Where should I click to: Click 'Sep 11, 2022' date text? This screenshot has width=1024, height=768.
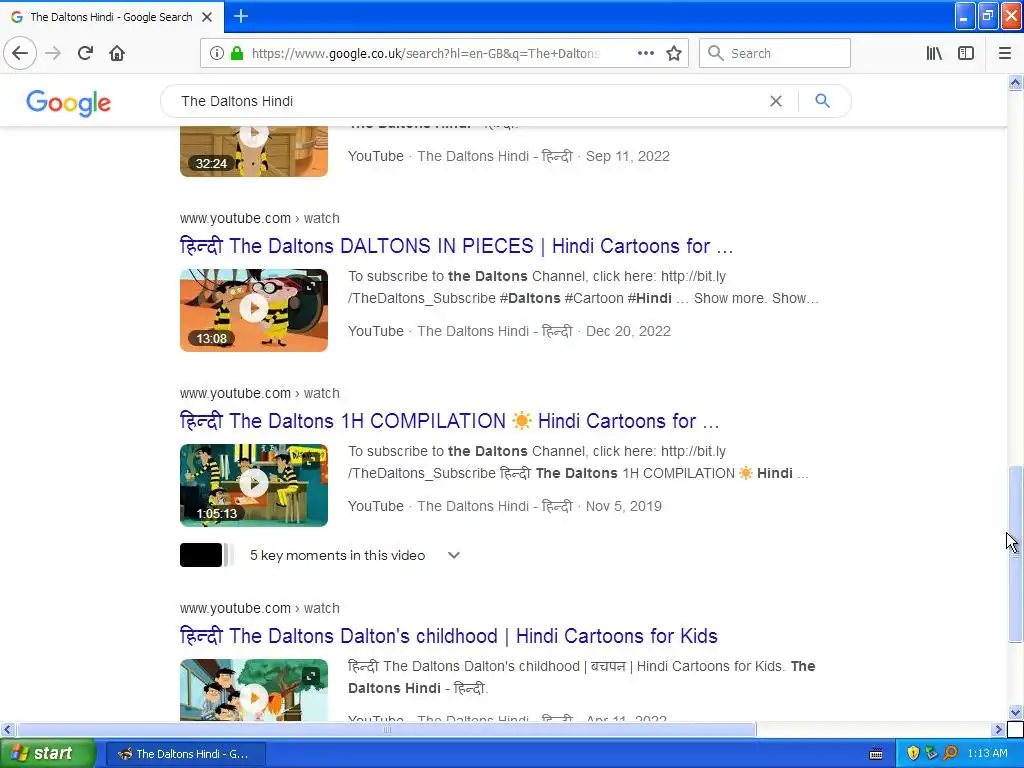tap(628, 156)
